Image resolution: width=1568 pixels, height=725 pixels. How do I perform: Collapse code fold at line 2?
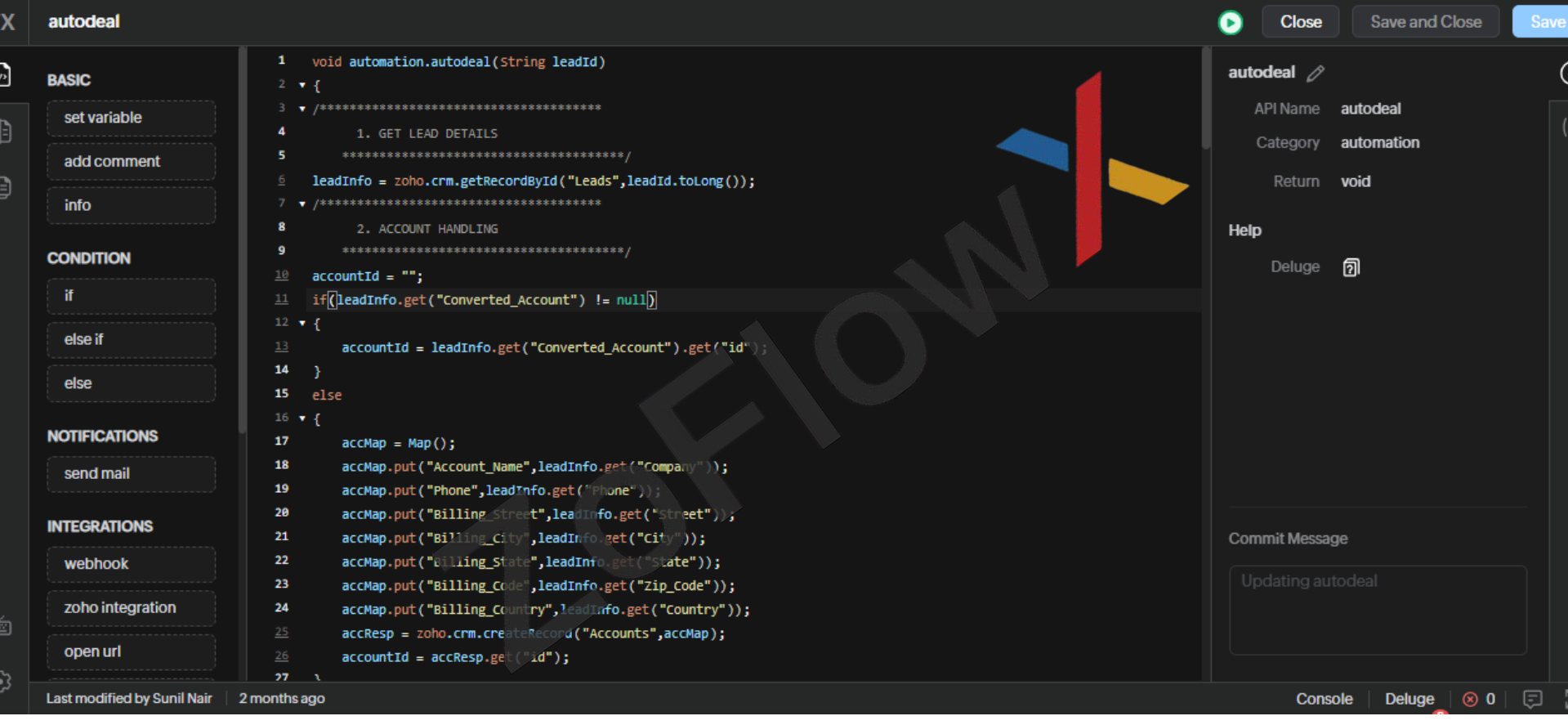click(302, 85)
